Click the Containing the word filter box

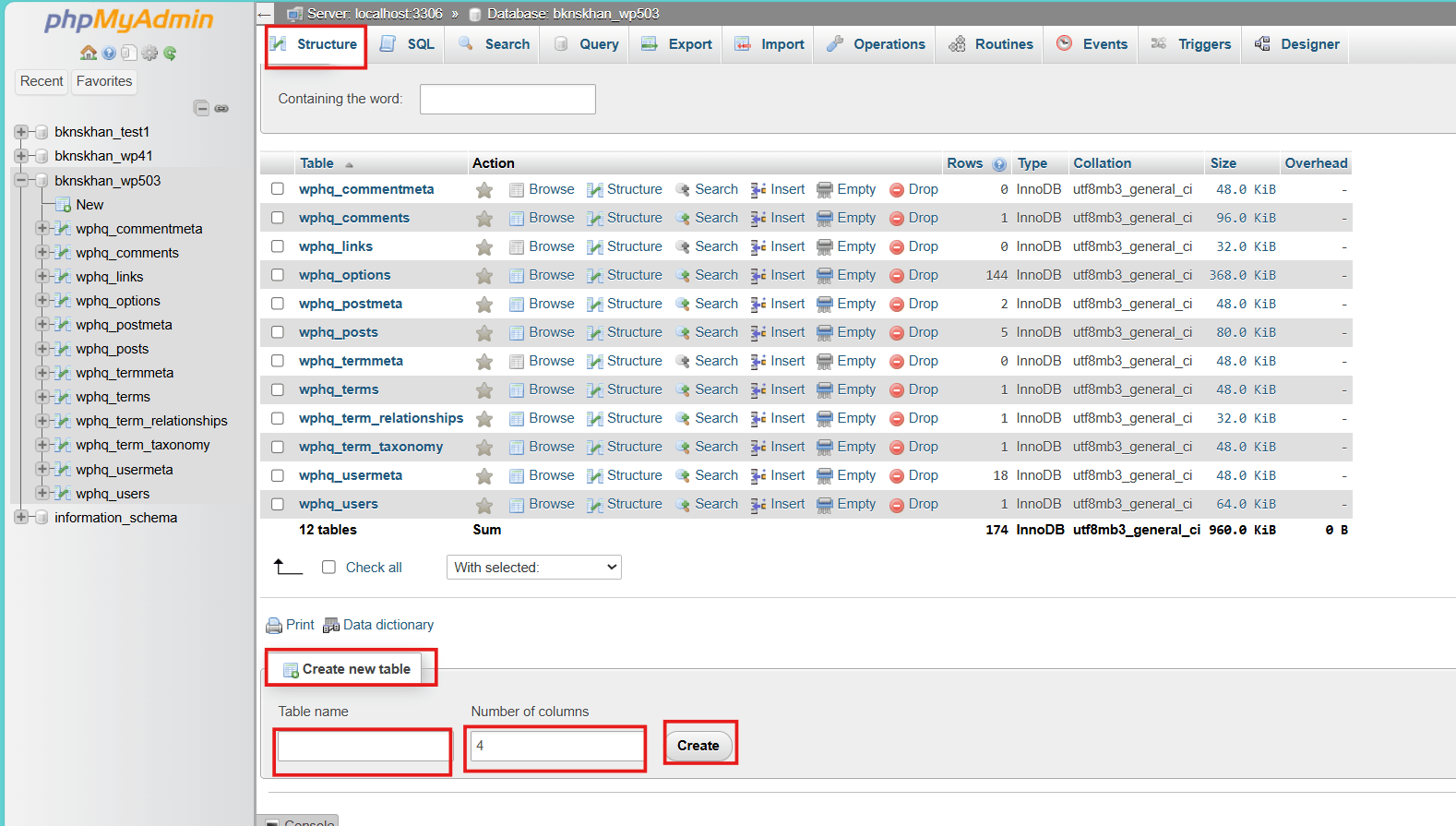(x=507, y=100)
